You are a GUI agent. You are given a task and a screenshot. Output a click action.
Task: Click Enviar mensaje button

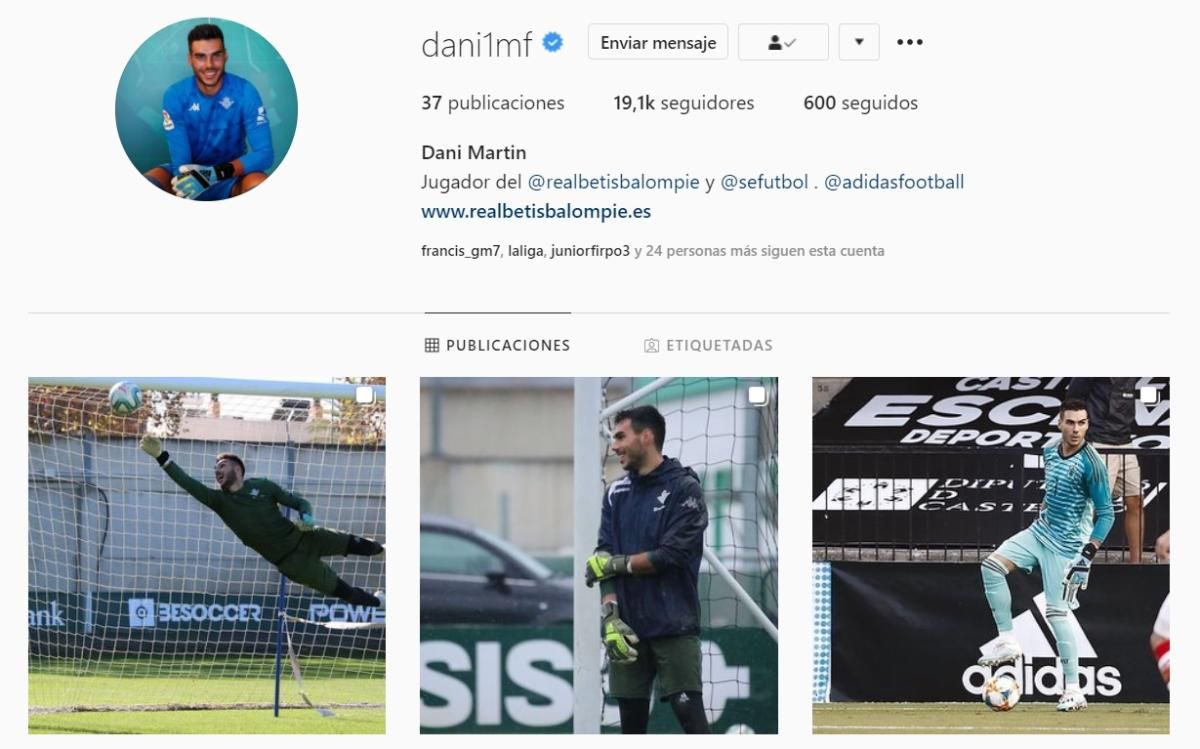coord(658,42)
